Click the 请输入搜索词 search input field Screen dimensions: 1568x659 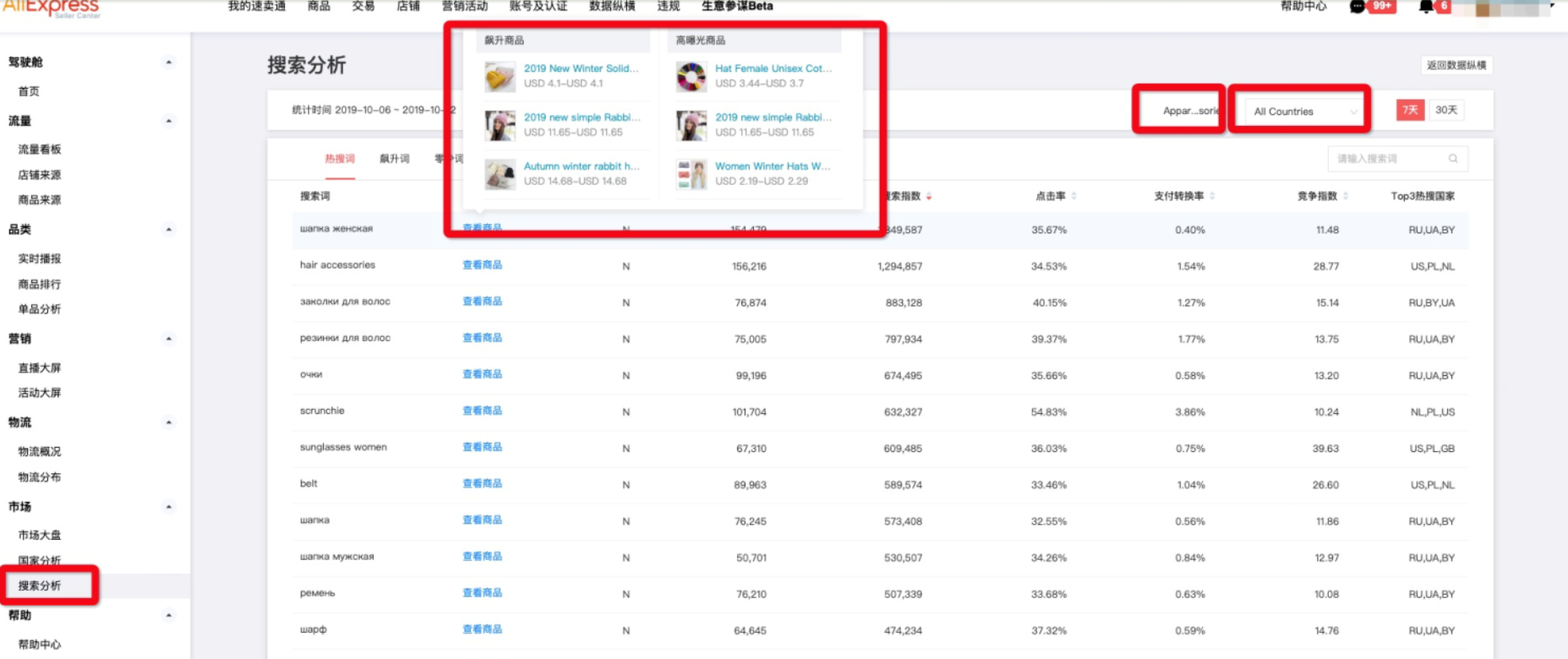tap(1386, 159)
